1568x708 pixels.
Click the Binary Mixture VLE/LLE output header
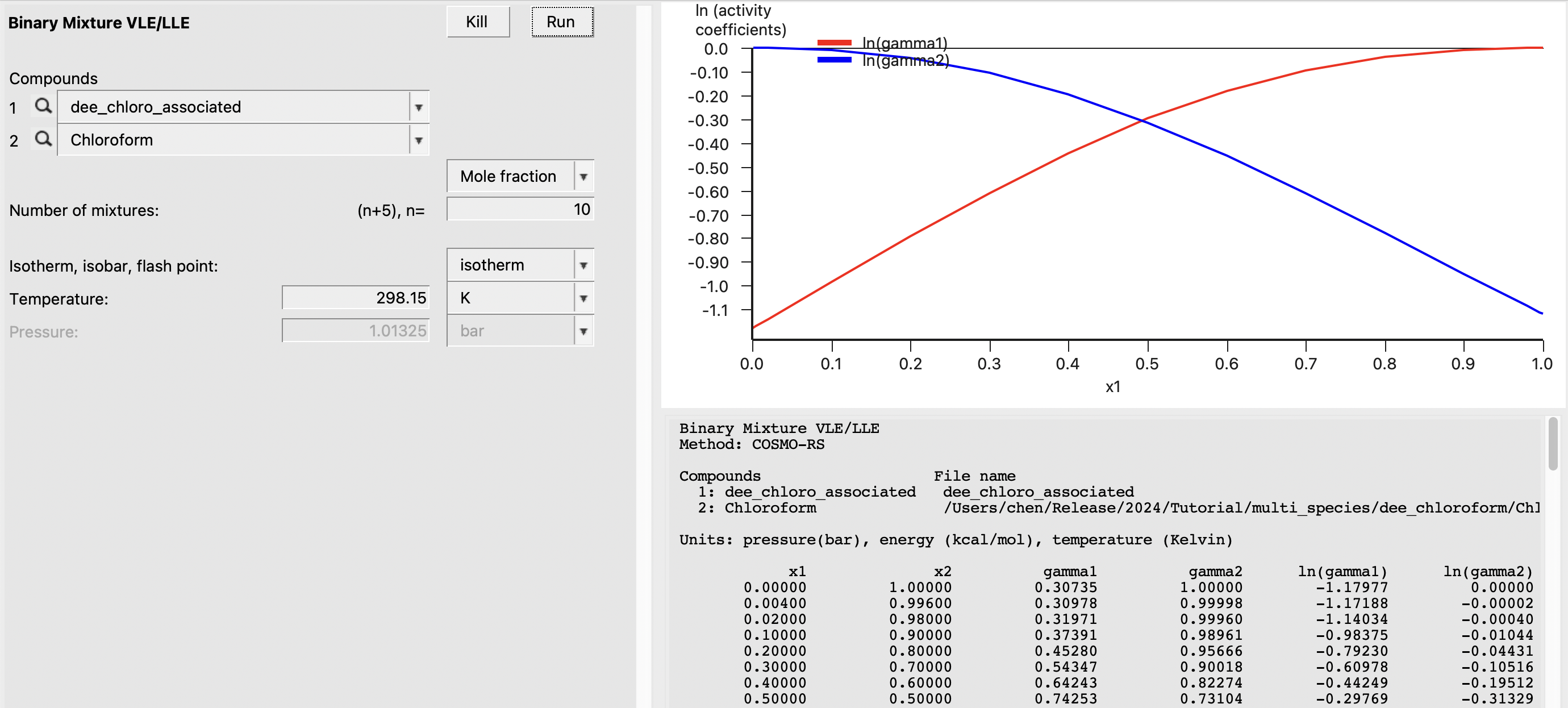pos(778,428)
